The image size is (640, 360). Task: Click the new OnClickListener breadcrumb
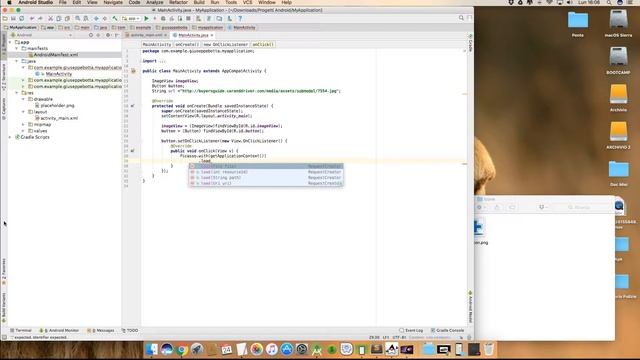tap(226, 44)
